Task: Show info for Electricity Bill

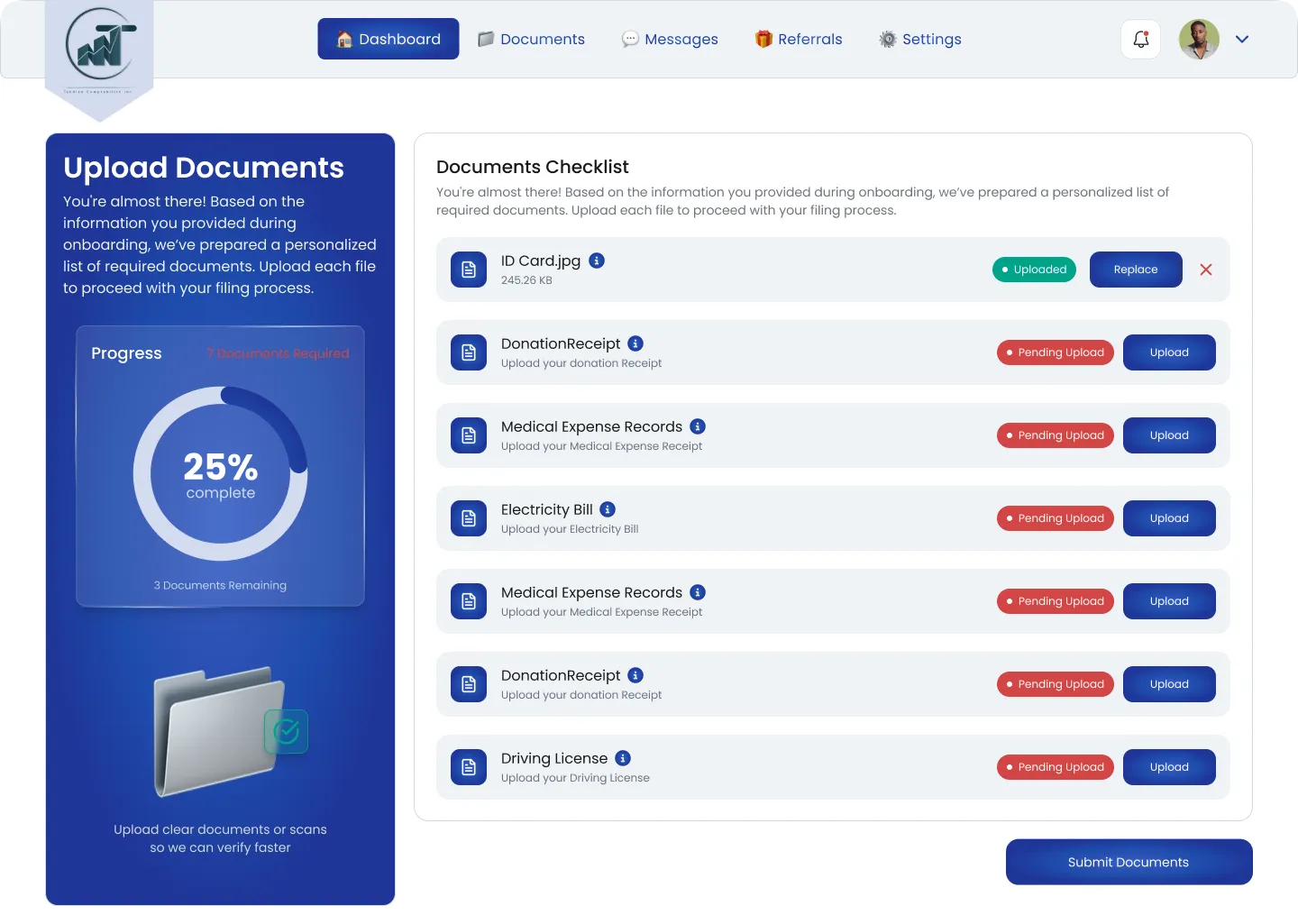Action: pyautogui.click(x=608, y=509)
